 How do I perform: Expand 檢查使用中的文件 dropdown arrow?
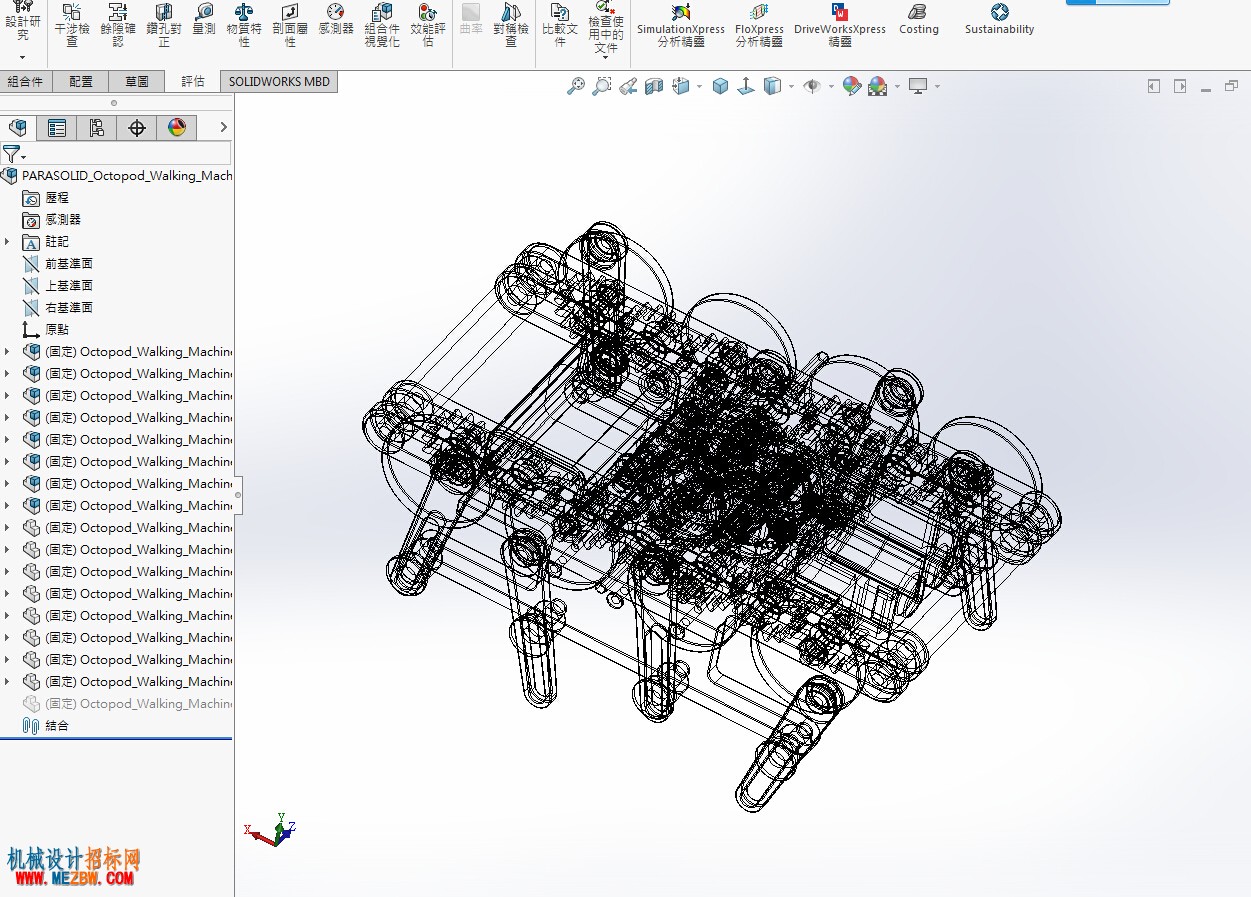606,58
